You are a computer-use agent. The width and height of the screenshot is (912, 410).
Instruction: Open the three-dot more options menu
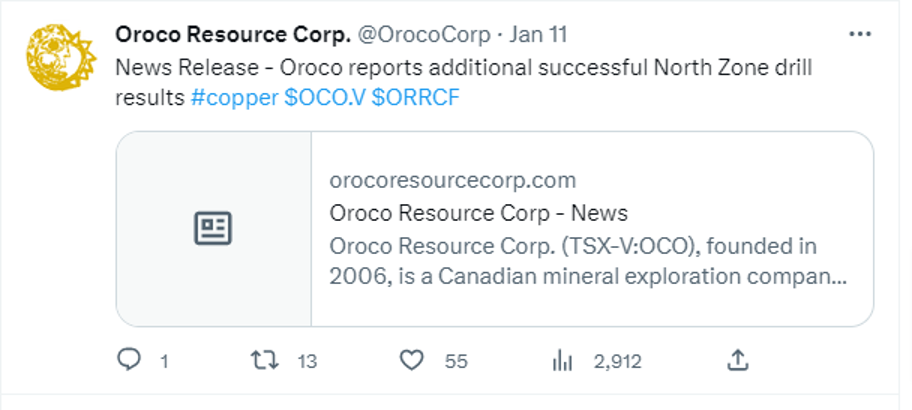pyautogui.click(x=860, y=35)
